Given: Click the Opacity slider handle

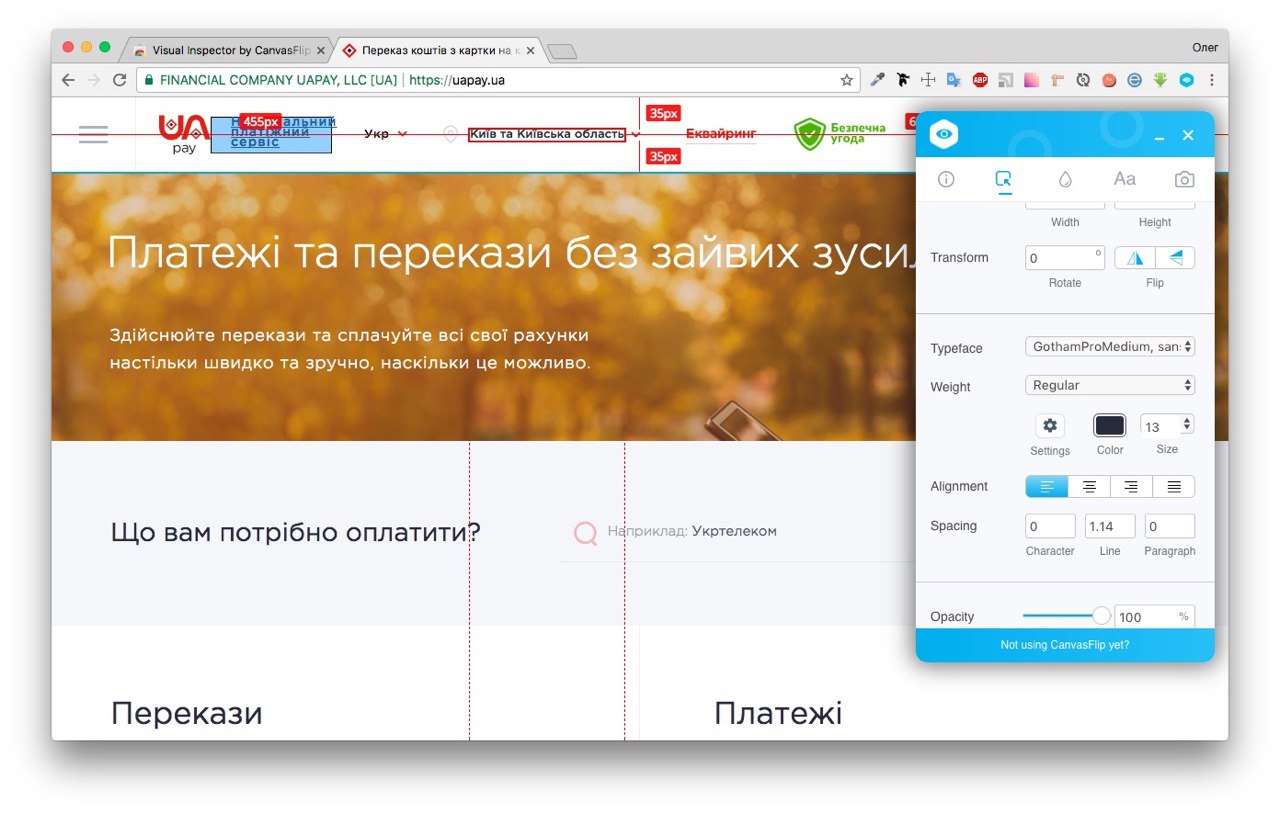Looking at the screenshot, I should click(x=1101, y=616).
